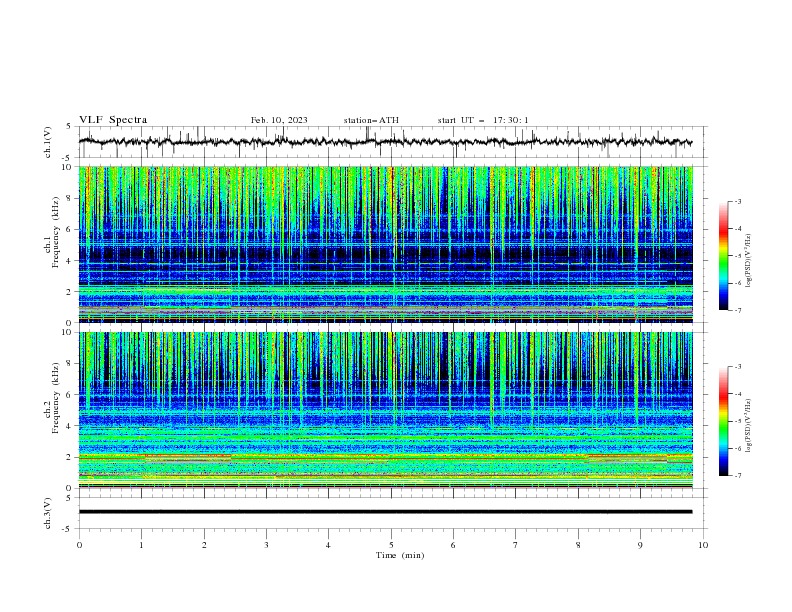The height and width of the screenshot is (612, 792).
Task: Click the time axis tick label '10'
Action: click(x=703, y=545)
